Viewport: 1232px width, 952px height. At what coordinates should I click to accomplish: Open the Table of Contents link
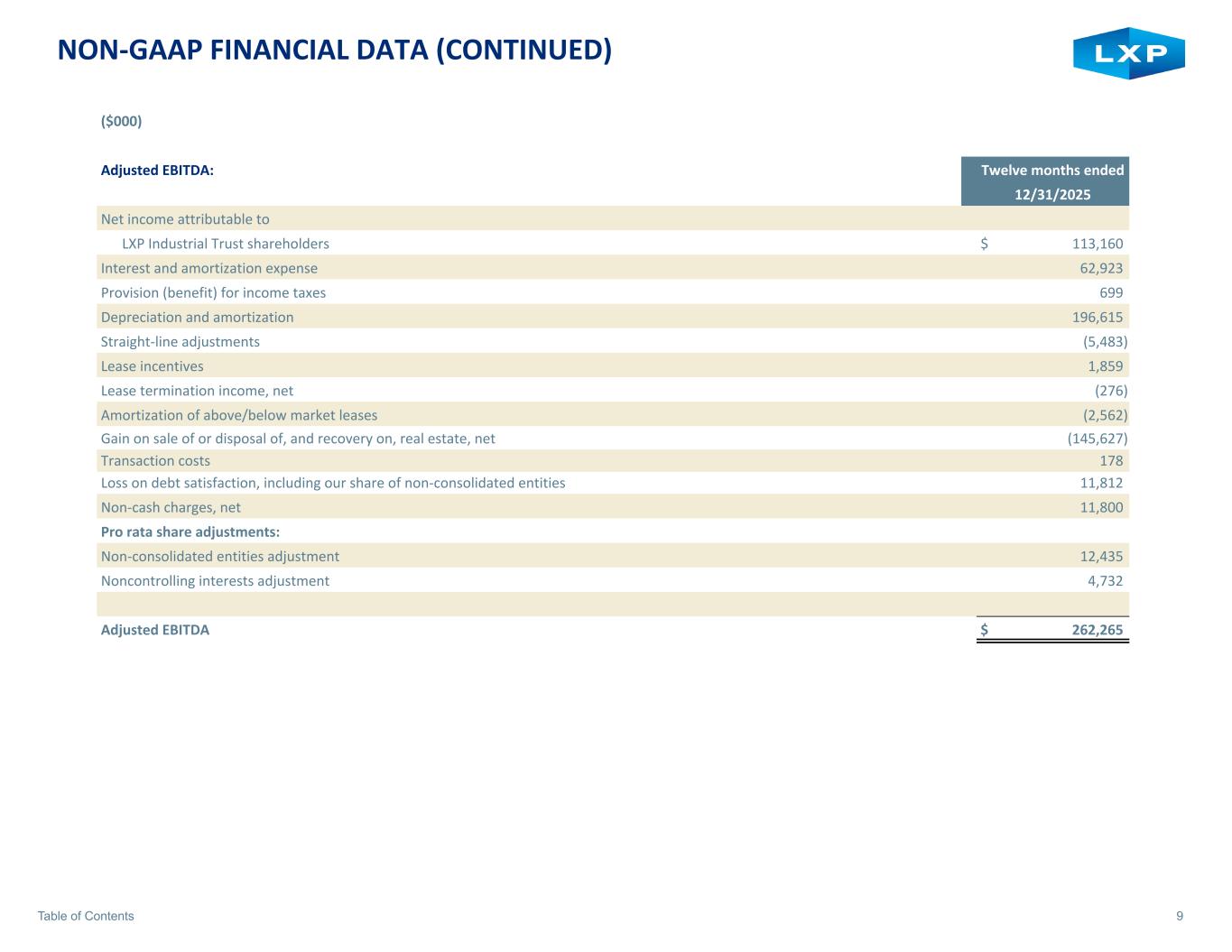click(86, 916)
